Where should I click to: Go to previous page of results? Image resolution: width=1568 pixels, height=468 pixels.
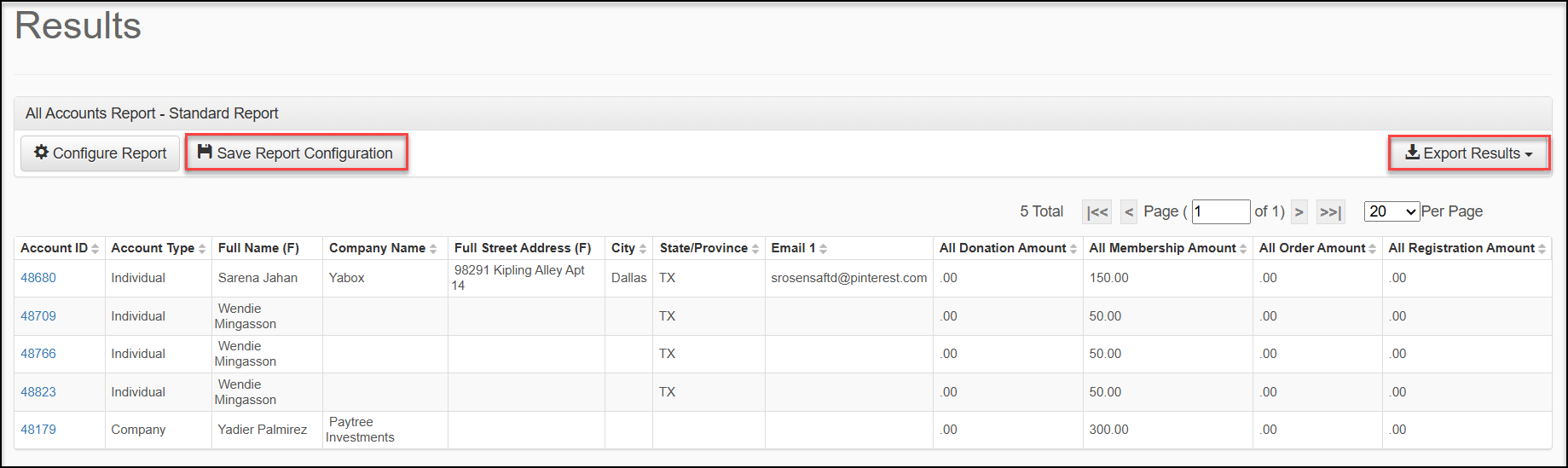coord(1129,212)
